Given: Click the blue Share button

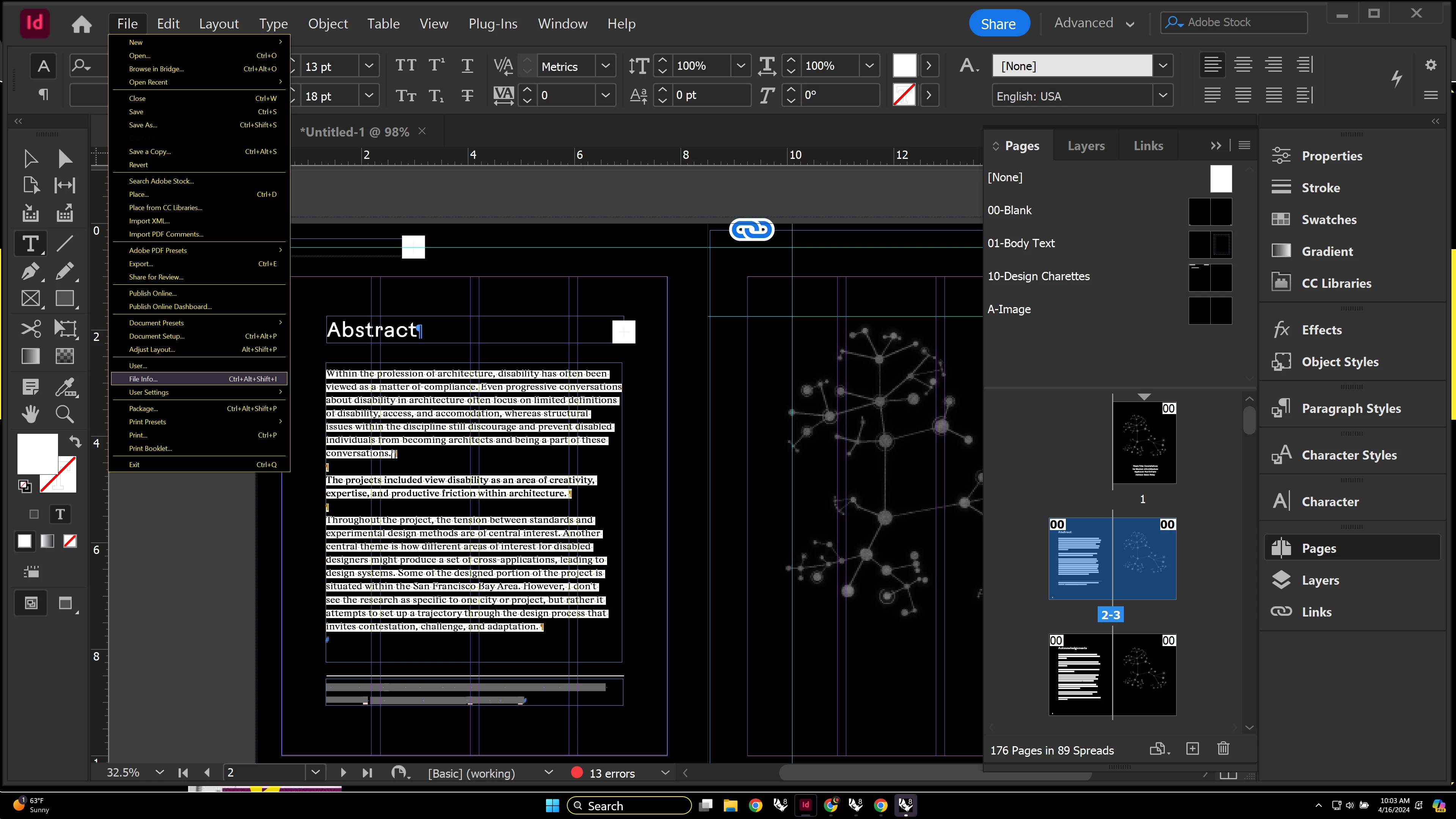Looking at the screenshot, I should click(x=998, y=24).
